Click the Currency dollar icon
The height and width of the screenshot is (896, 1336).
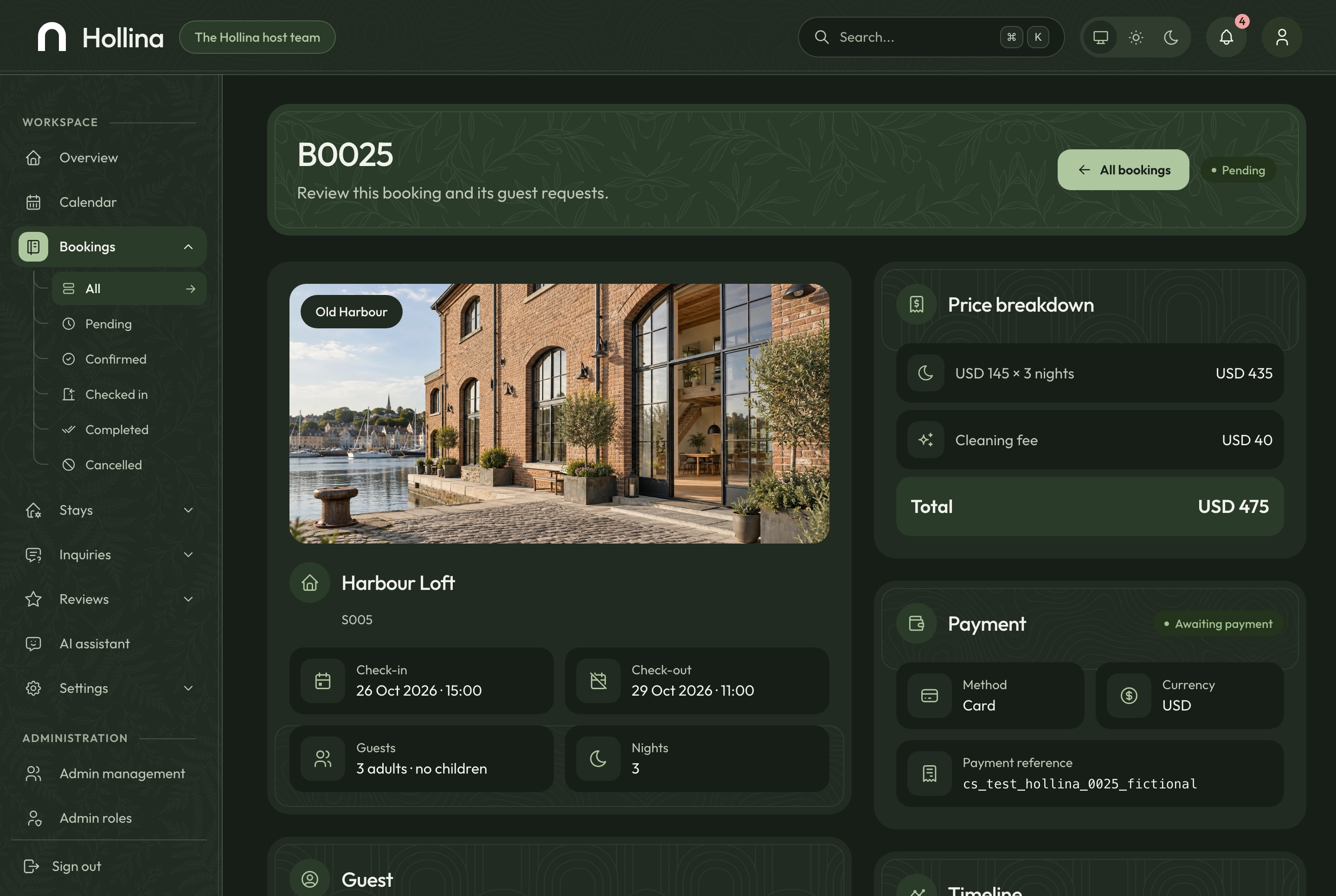click(x=1129, y=696)
